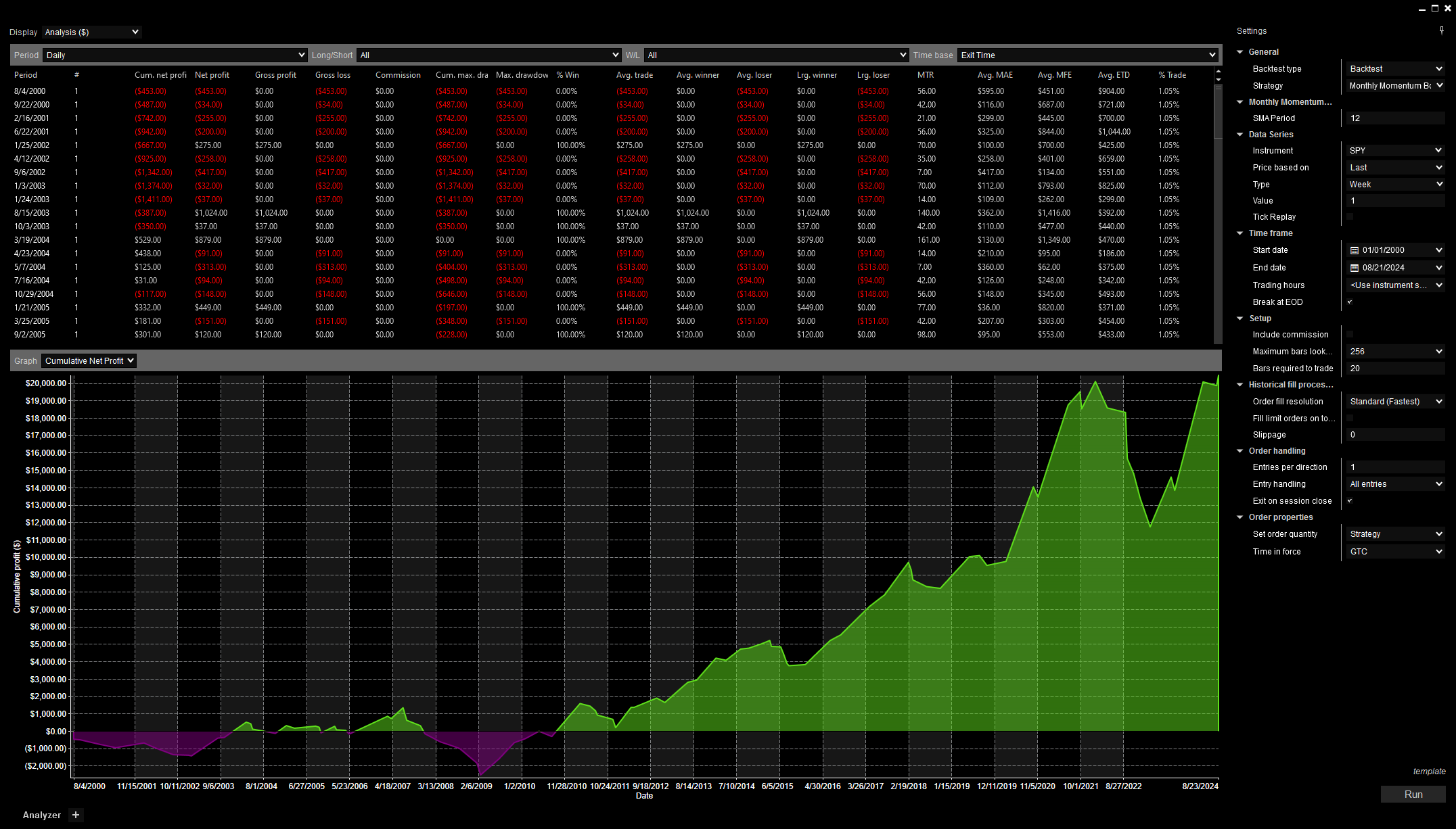Open the Trading hours dropdown
Screen dimensions: 1456x829
[x=1396, y=285]
